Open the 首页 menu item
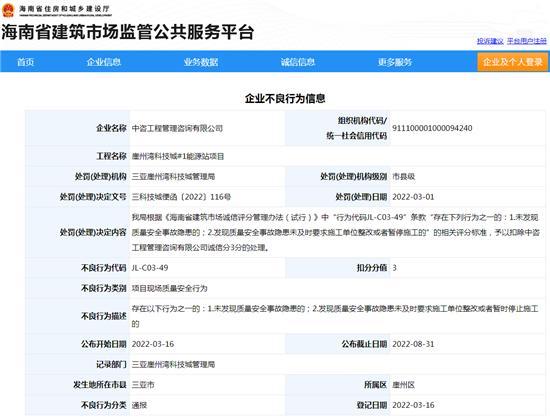This screenshot has width=550, height=417. (26, 62)
